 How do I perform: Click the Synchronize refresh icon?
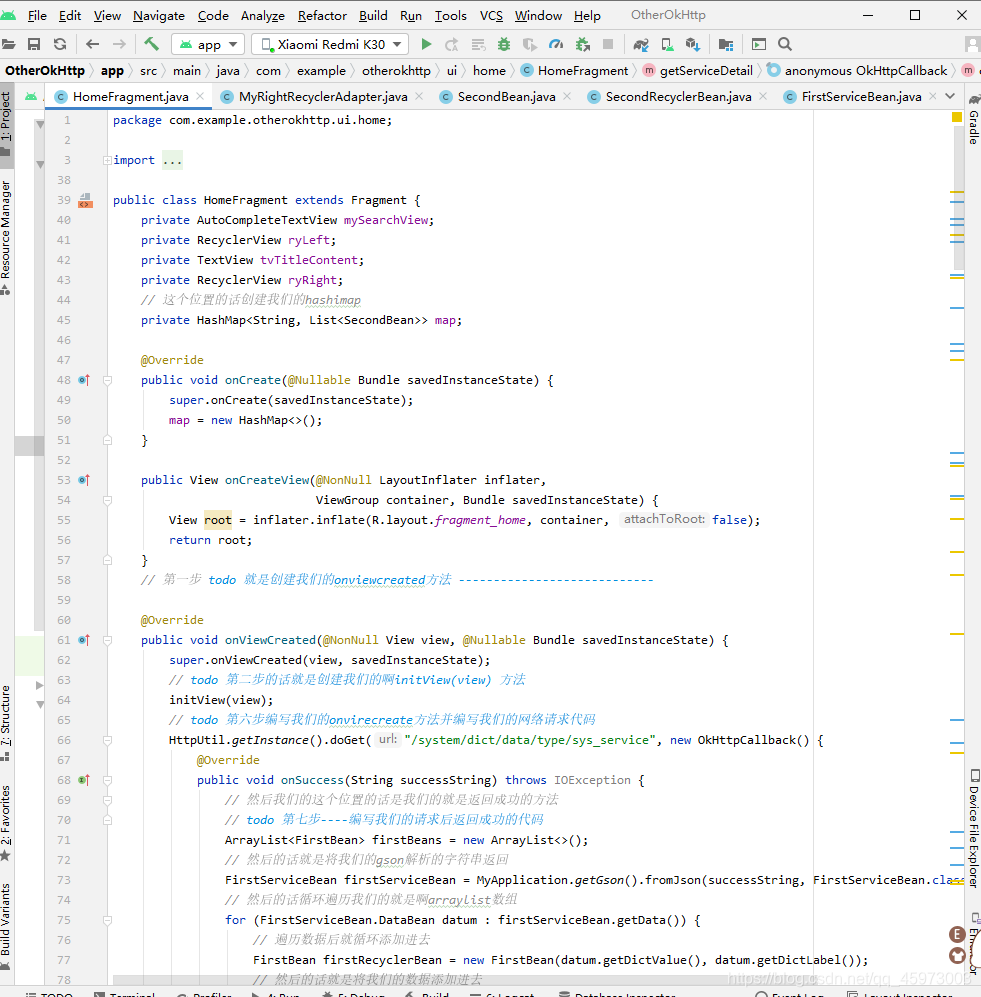coord(60,45)
